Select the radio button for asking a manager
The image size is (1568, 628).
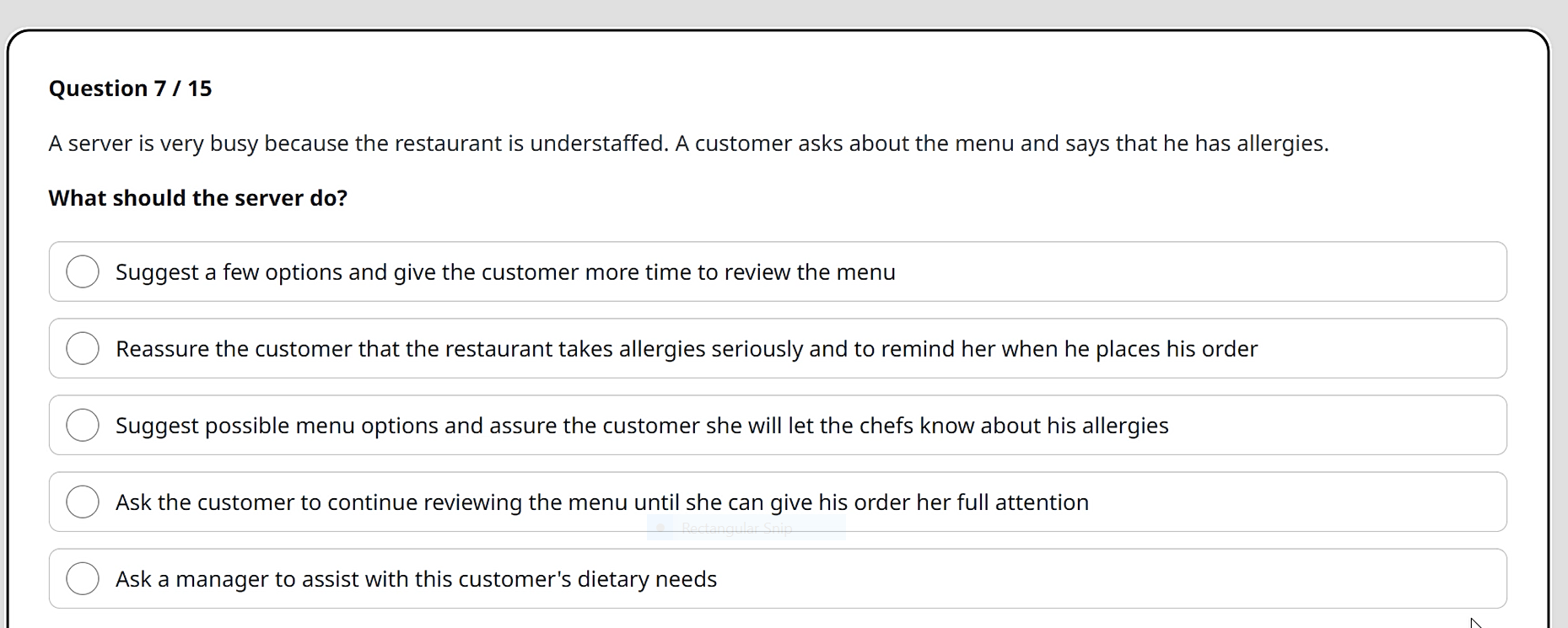83,578
